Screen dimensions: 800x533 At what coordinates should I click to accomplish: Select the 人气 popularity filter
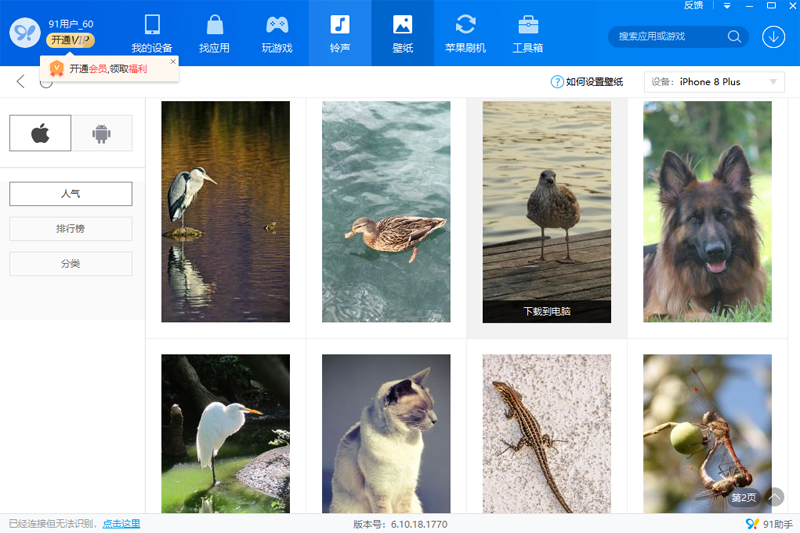pos(71,194)
